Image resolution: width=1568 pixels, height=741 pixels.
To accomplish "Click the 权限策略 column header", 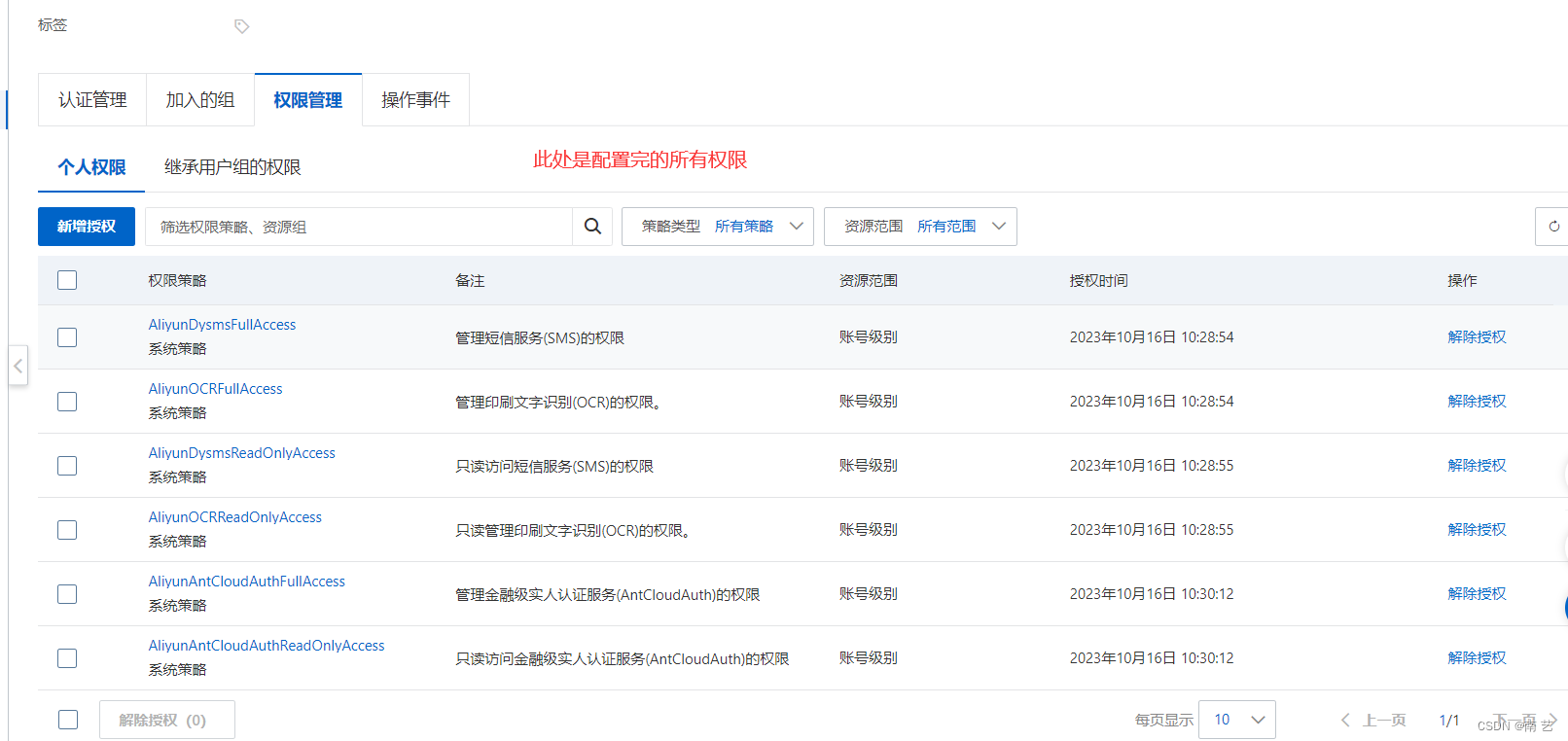I will 177,280.
